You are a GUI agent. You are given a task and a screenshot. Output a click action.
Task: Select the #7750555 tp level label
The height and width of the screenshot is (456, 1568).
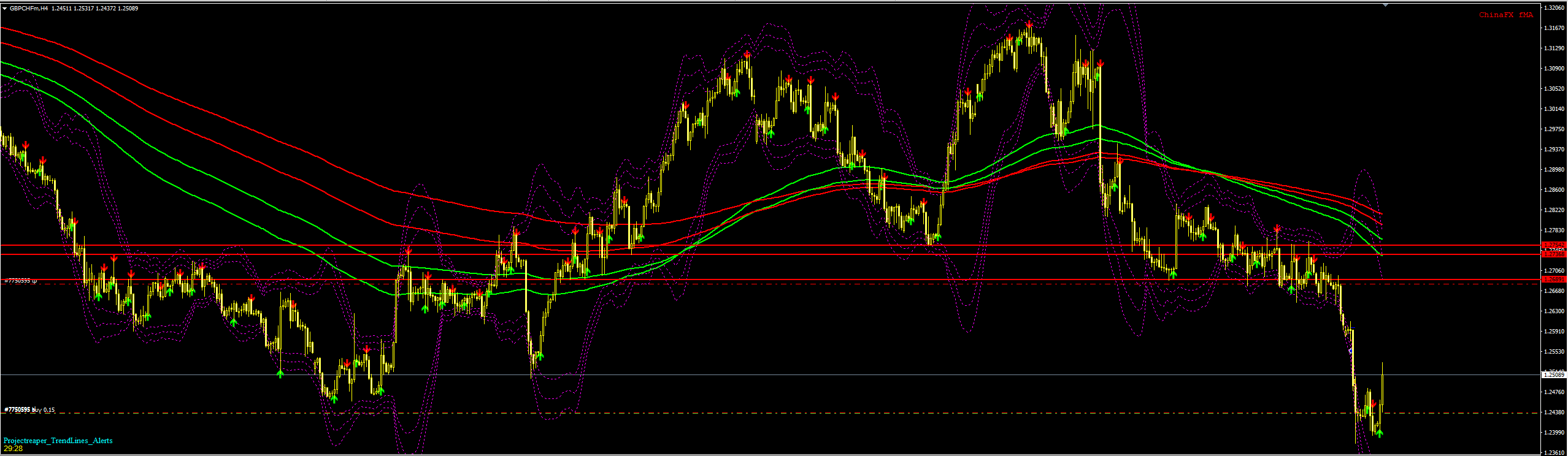pos(21,281)
